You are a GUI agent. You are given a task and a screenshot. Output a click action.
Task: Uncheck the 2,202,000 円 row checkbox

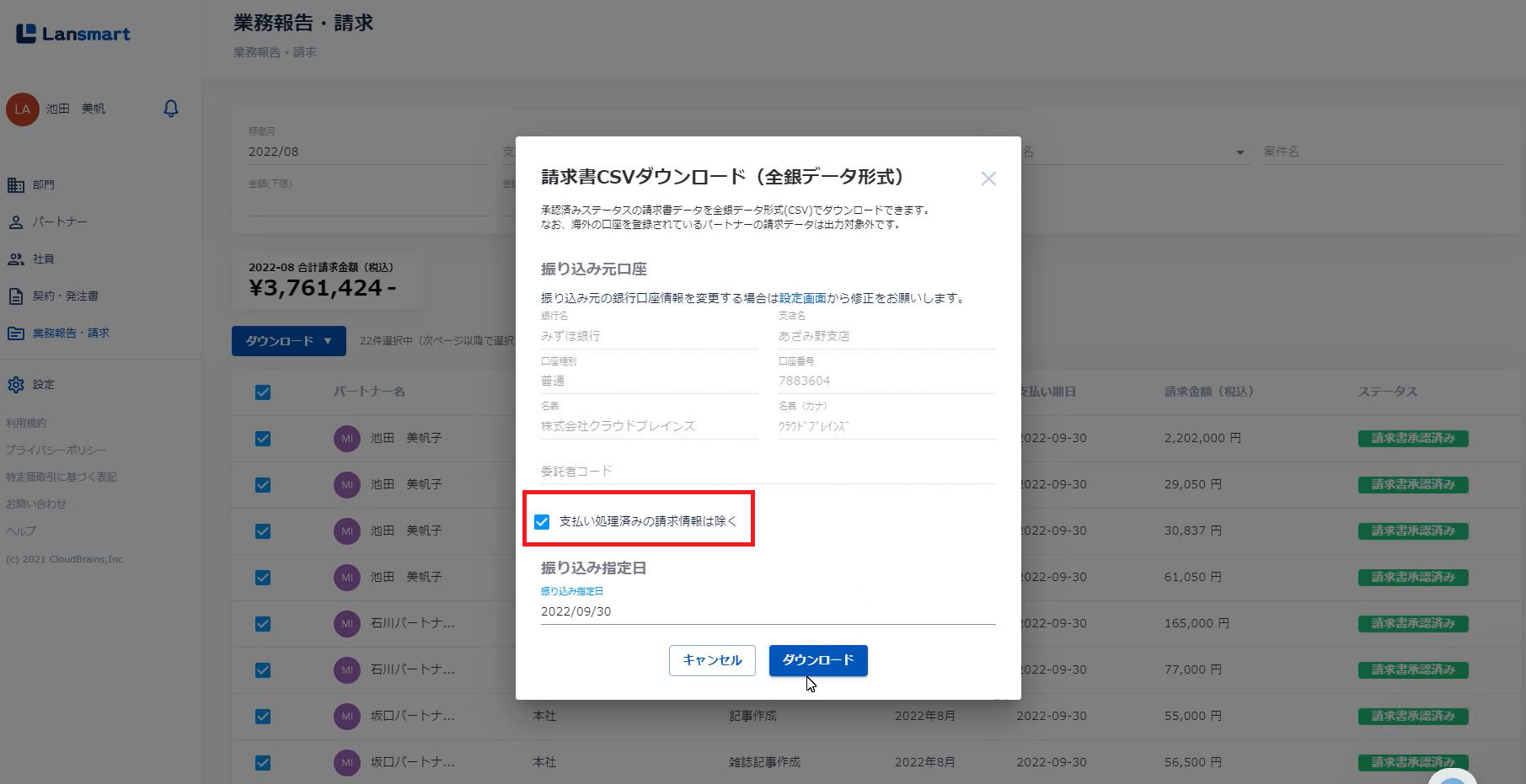(263, 439)
